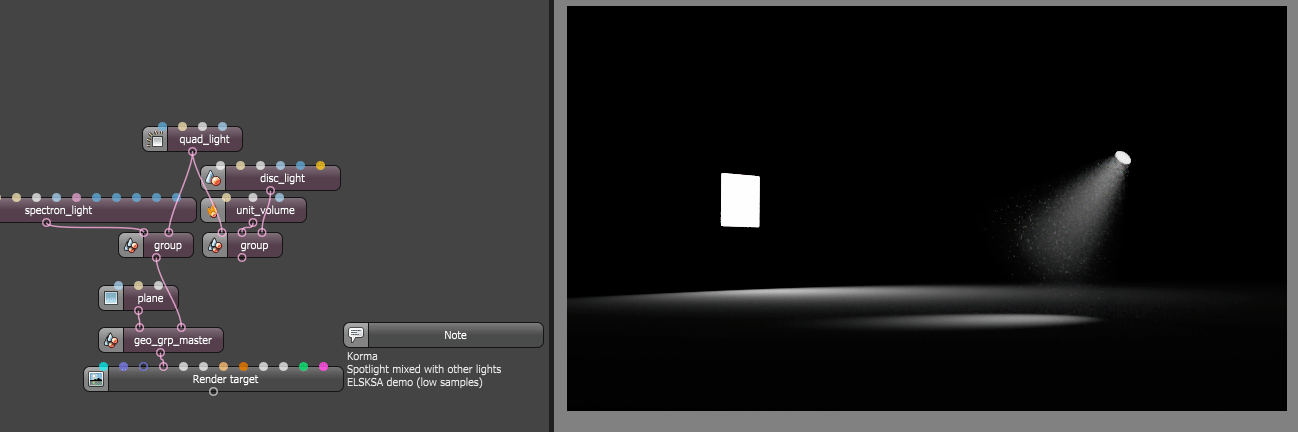Click the disc spotlight in the render viewport

coord(1123,158)
